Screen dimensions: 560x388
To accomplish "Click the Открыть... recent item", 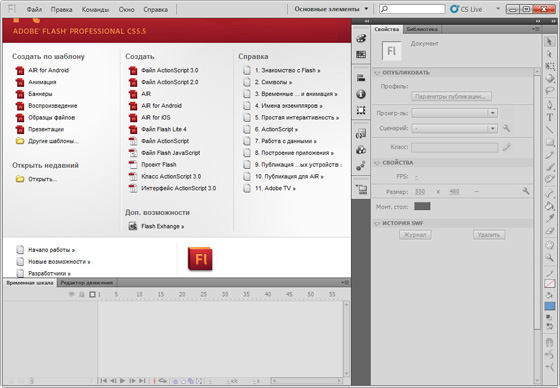I will tap(36, 179).
